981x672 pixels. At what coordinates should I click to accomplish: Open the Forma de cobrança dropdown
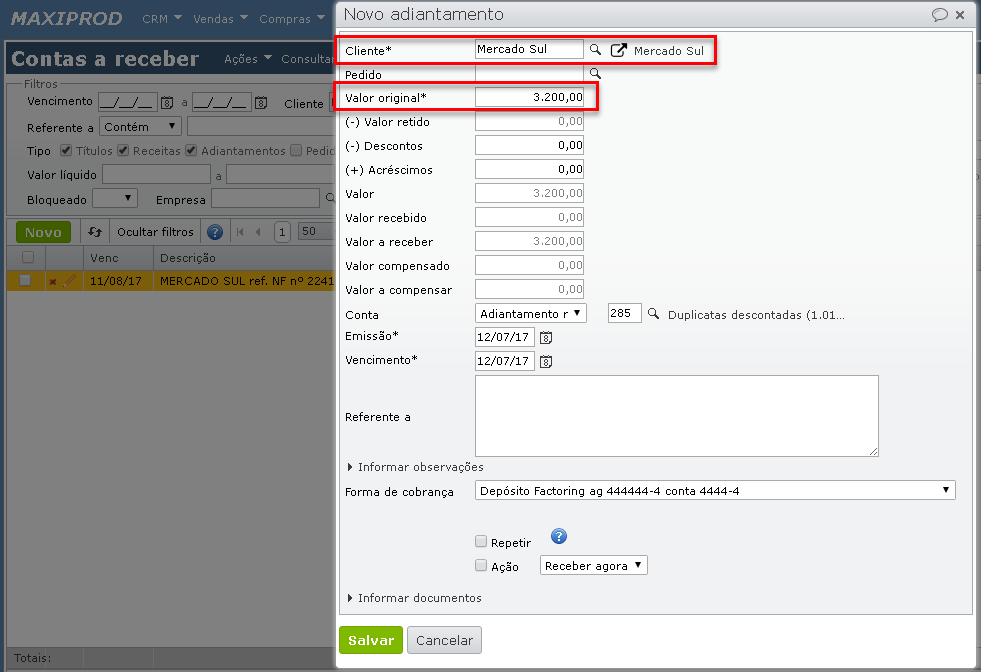coord(715,491)
